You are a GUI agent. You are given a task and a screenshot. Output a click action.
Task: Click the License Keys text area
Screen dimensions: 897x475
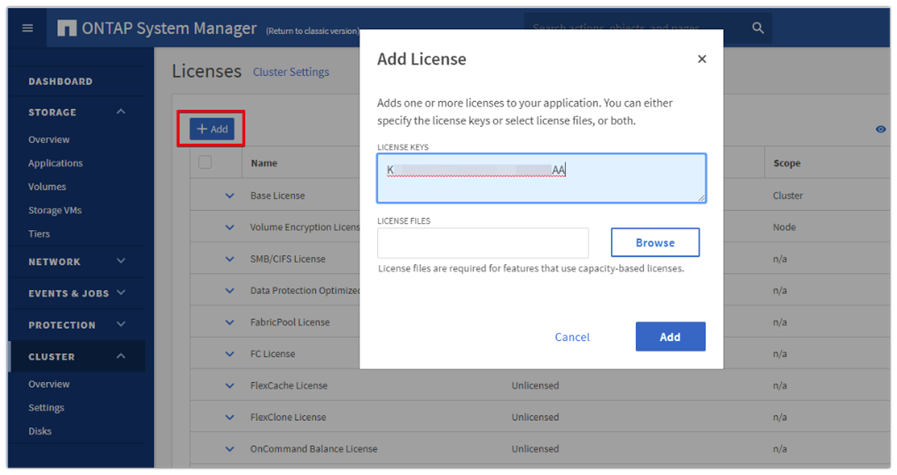541,178
